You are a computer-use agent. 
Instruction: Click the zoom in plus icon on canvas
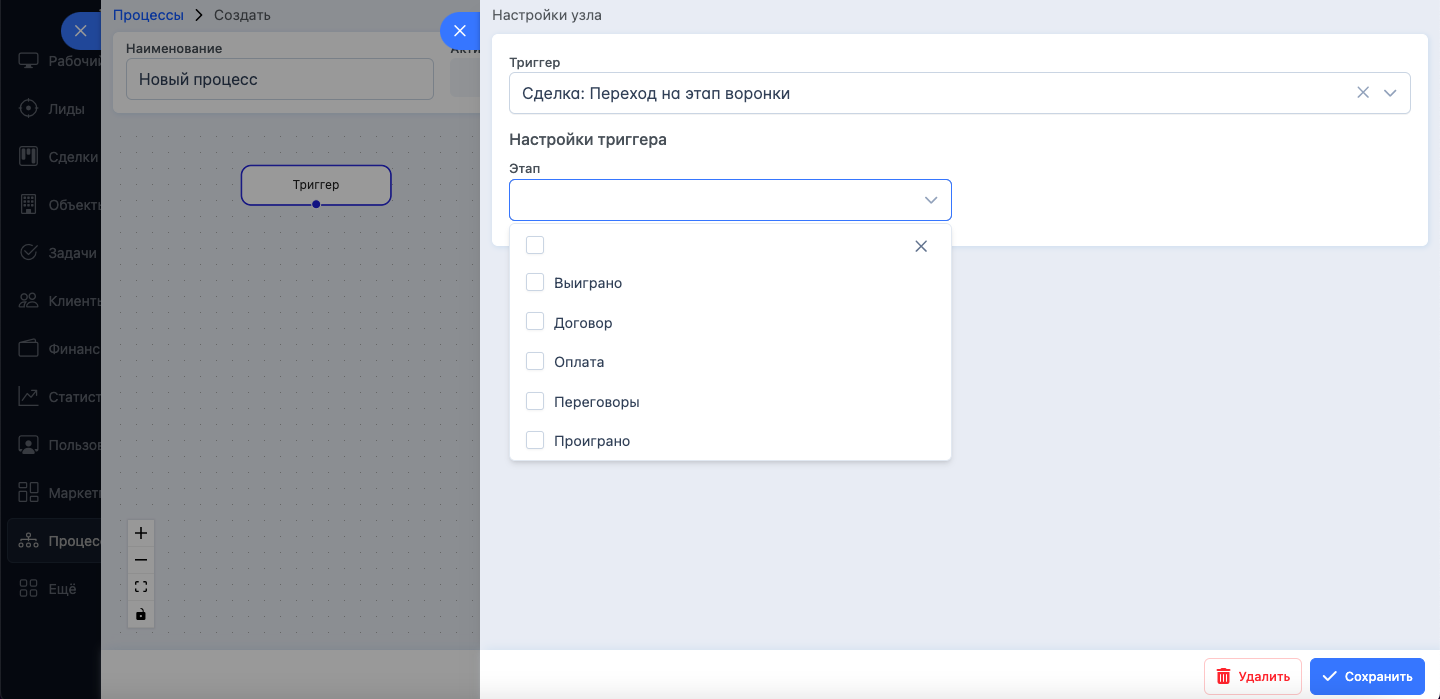pos(141,533)
